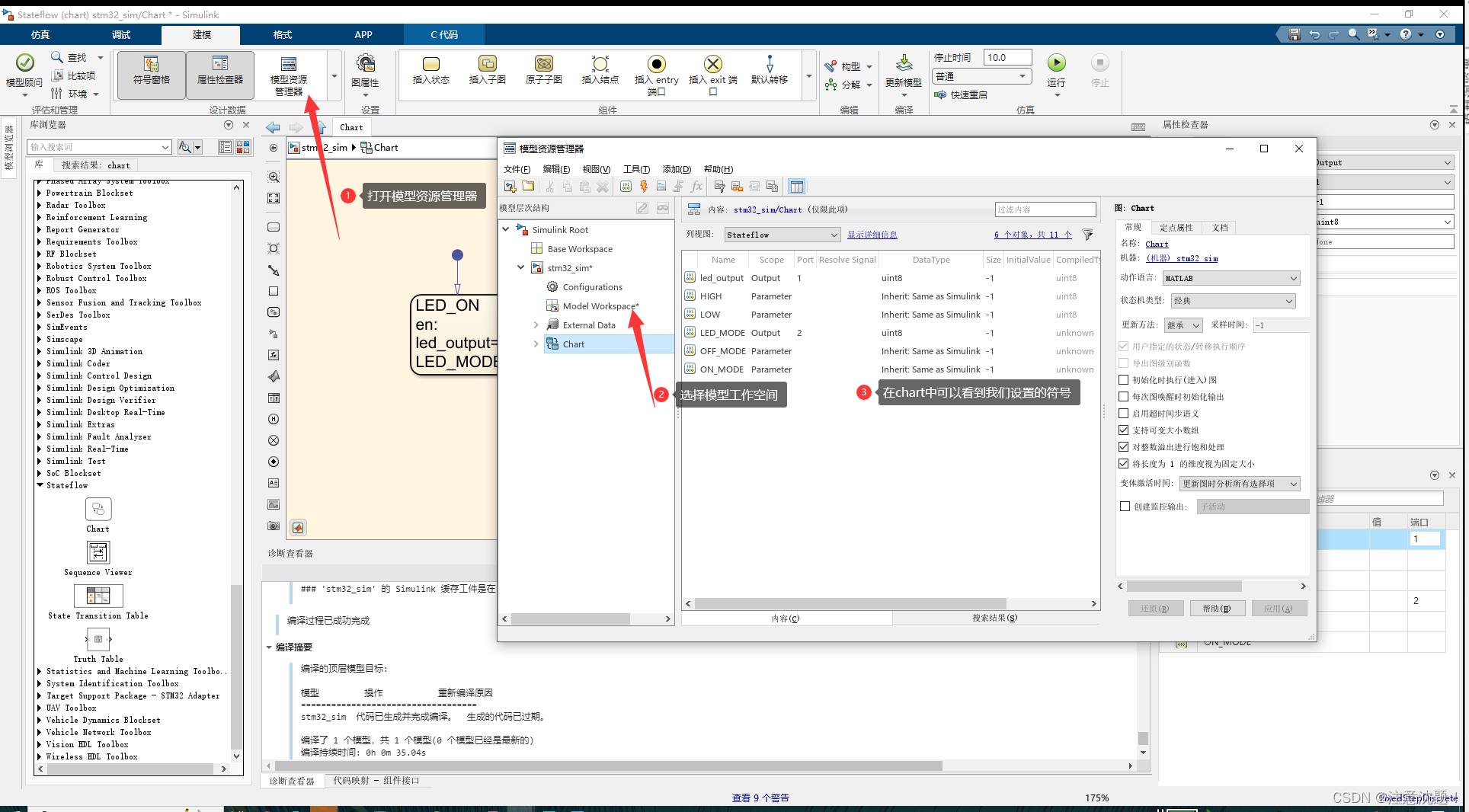Open the Symbols pane (符号窗格)
1469x812 pixels.
(x=151, y=75)
